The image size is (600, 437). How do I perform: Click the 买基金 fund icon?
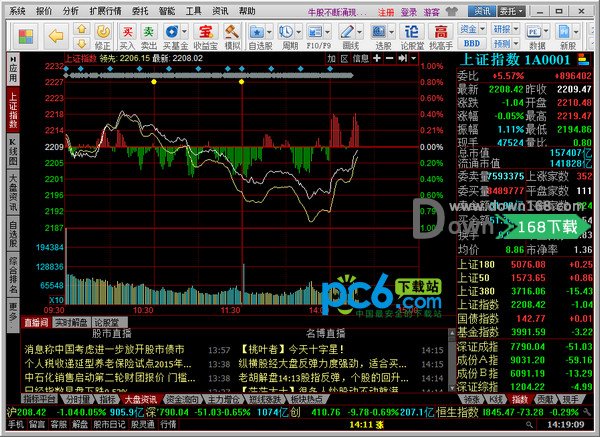[x=171, y=31]
